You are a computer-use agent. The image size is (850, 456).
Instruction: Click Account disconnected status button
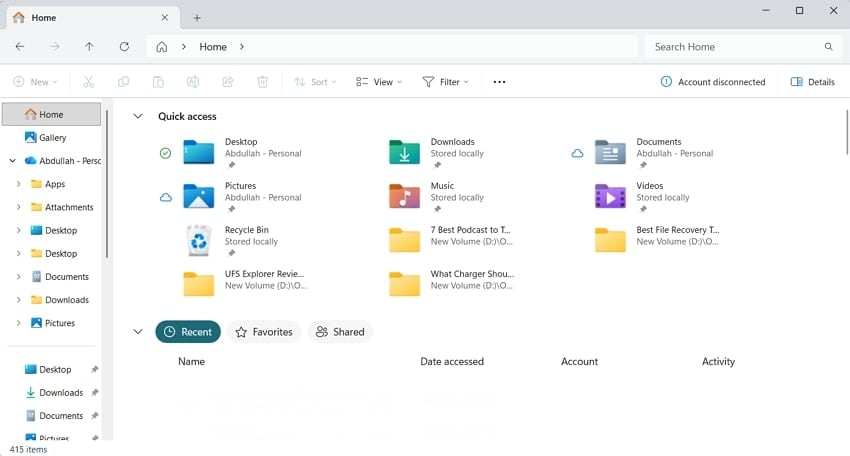pos(713,82)
